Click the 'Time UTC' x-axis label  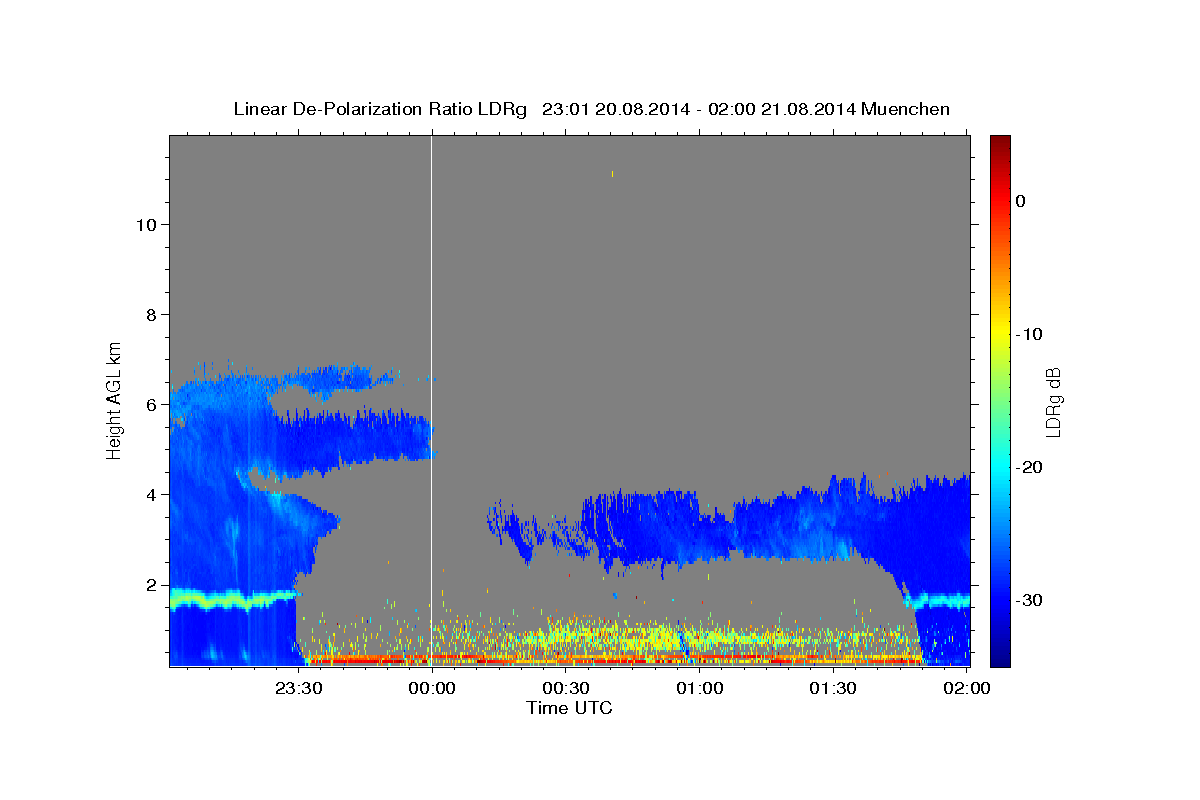[x=569, y=708]
